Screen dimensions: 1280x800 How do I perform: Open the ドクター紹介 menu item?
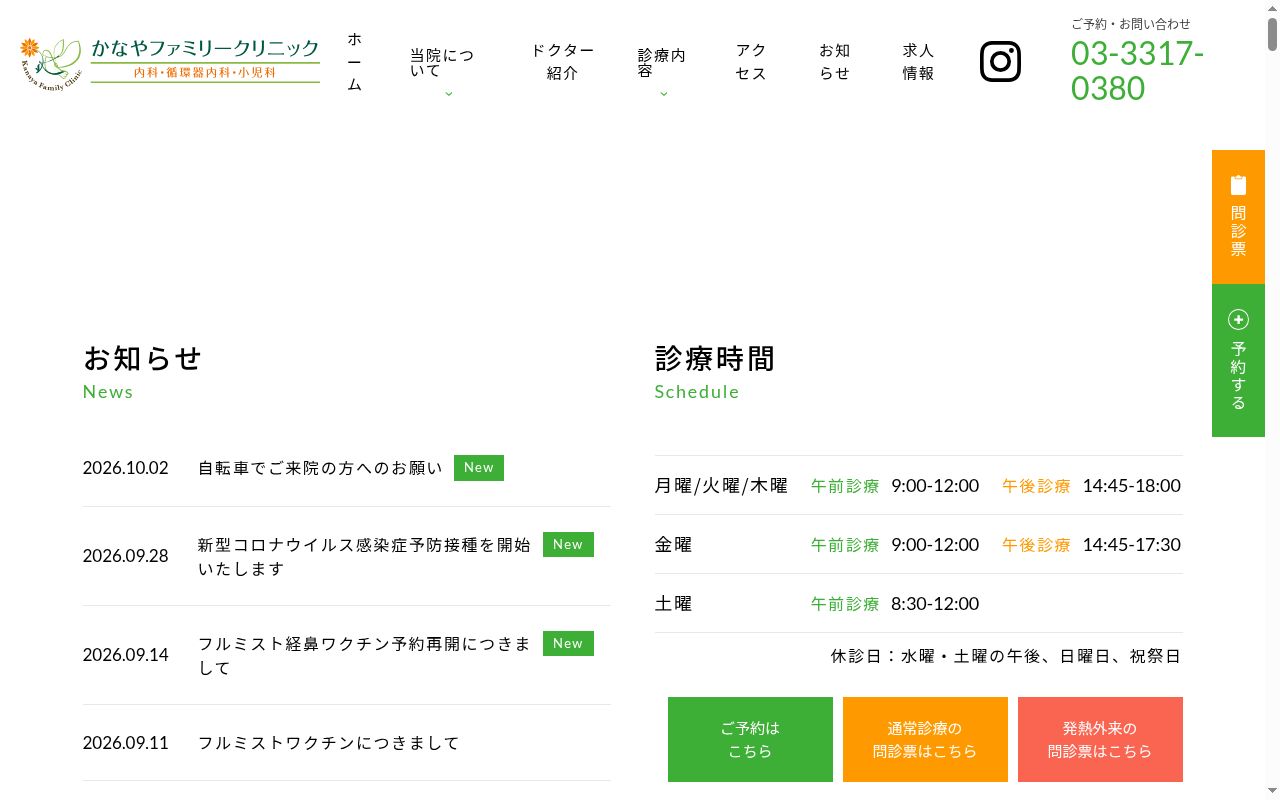(x=562, y=62)
